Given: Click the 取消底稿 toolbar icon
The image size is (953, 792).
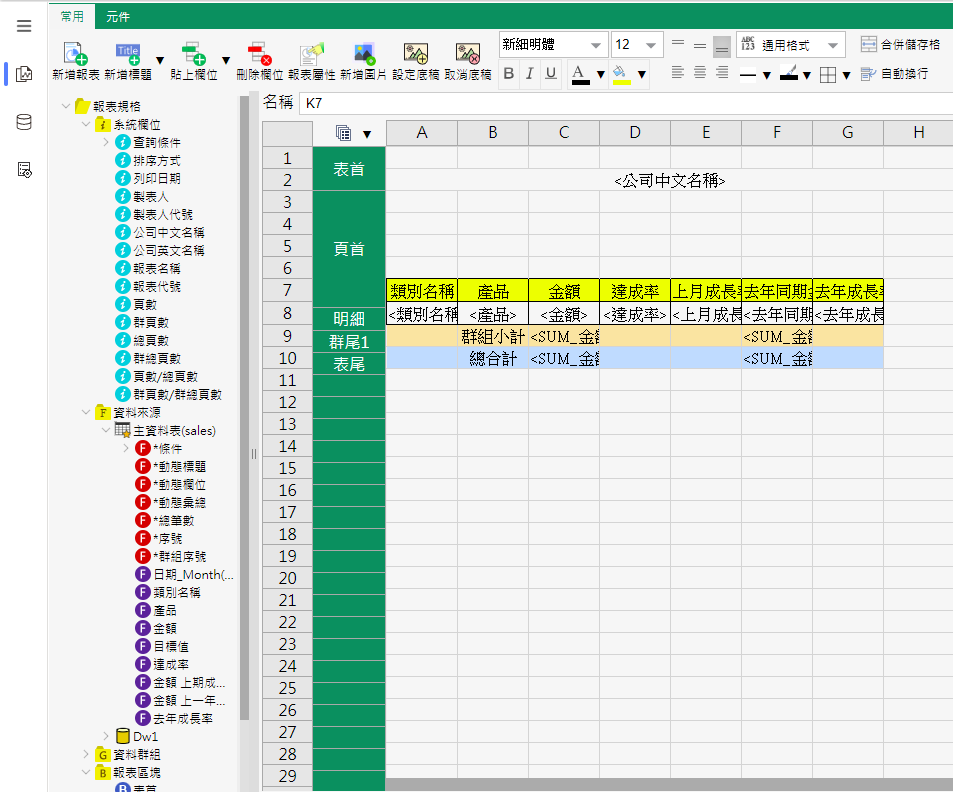Looking at the screenshot, I should click(468, 61).
